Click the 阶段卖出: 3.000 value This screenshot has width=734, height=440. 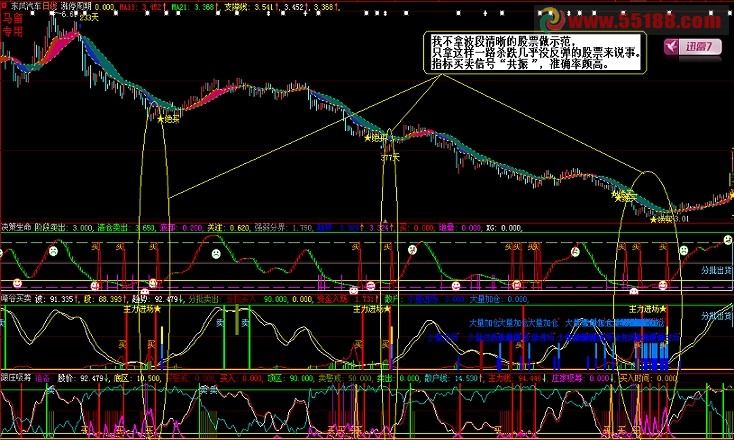[x=64, y=227]
